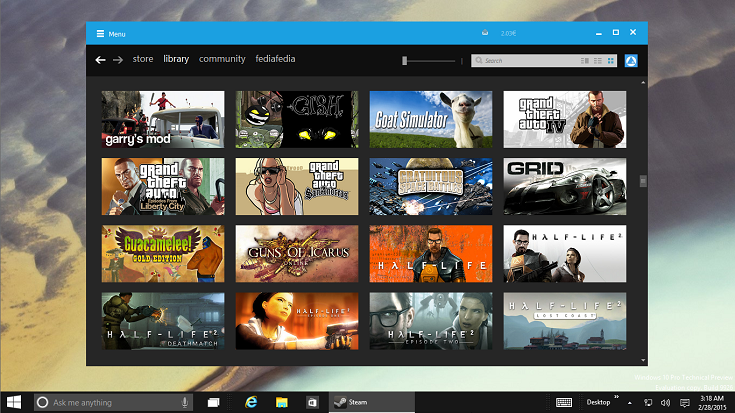Expand the side panel collapse handle
This screenshot has width=735, height=413.
643,181
